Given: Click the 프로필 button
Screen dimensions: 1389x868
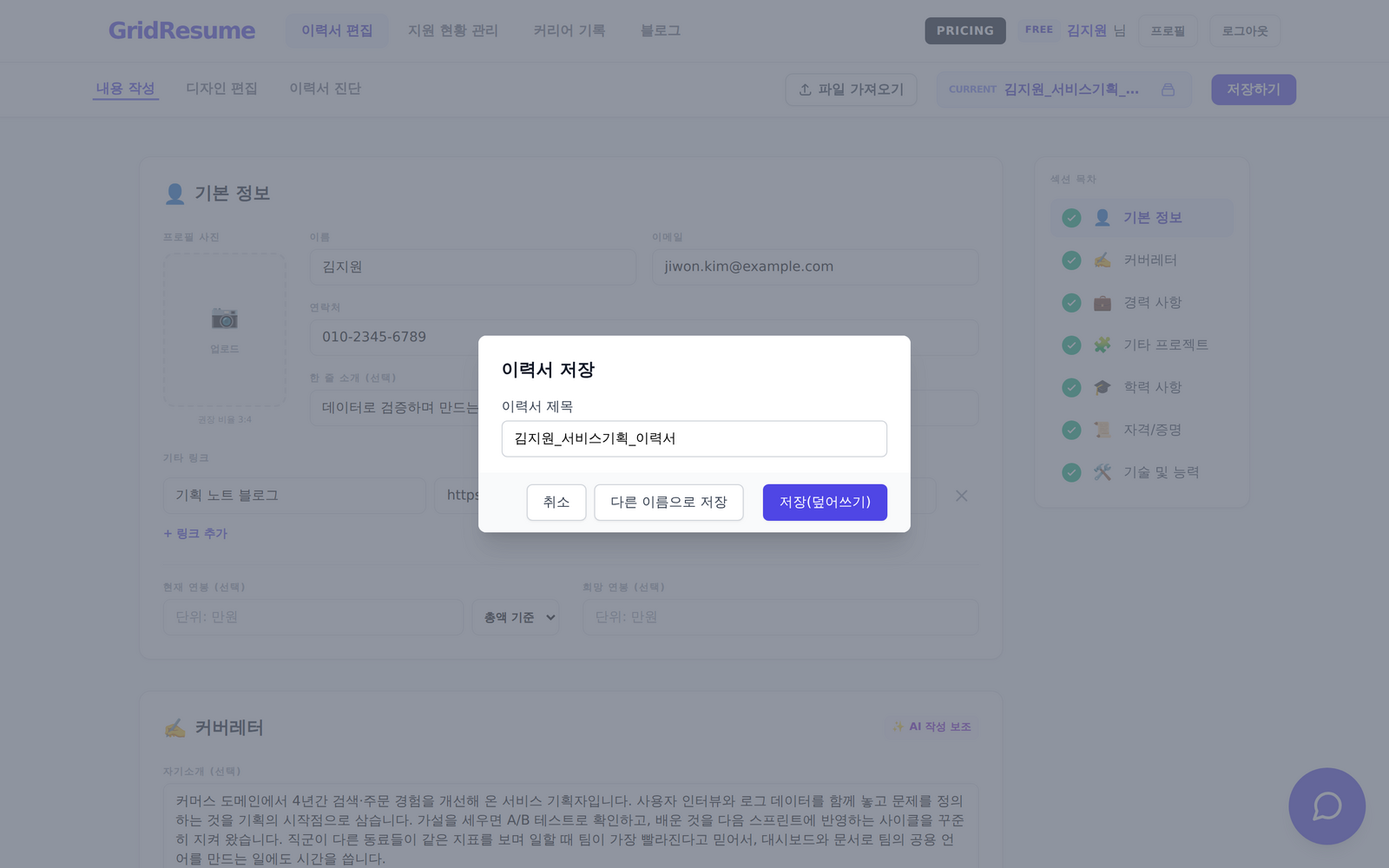Looking at the screenshot, I should click(x=1168, y=30).
